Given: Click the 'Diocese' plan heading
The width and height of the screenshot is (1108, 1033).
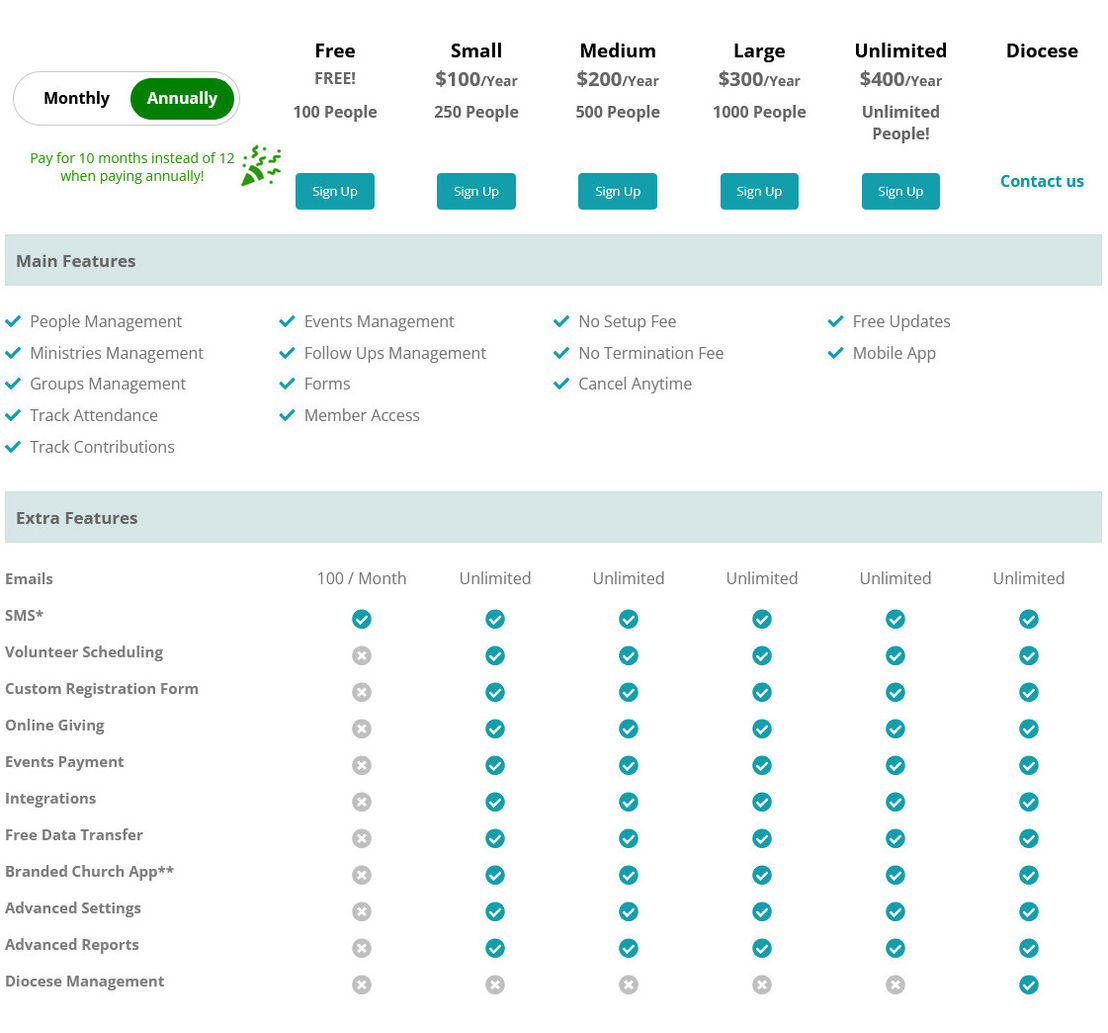Looking at the screenshot, I should [x=1042, y=51].
